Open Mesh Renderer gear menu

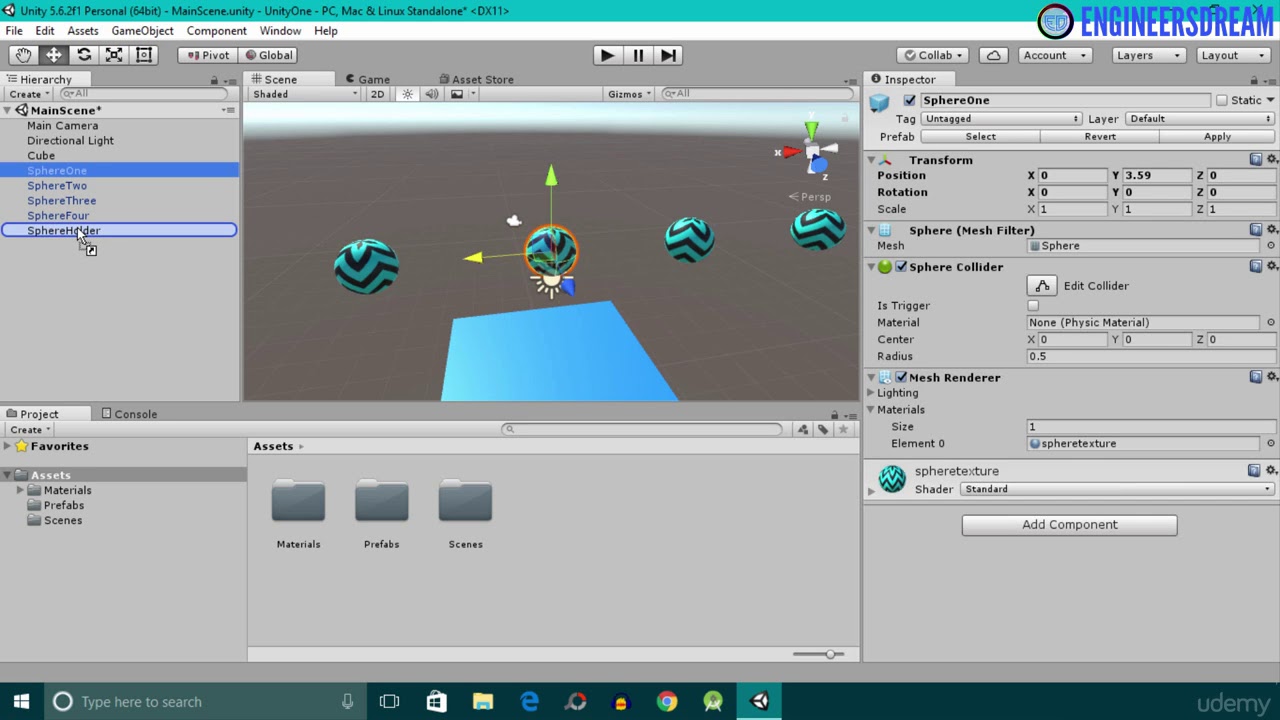1272,377
